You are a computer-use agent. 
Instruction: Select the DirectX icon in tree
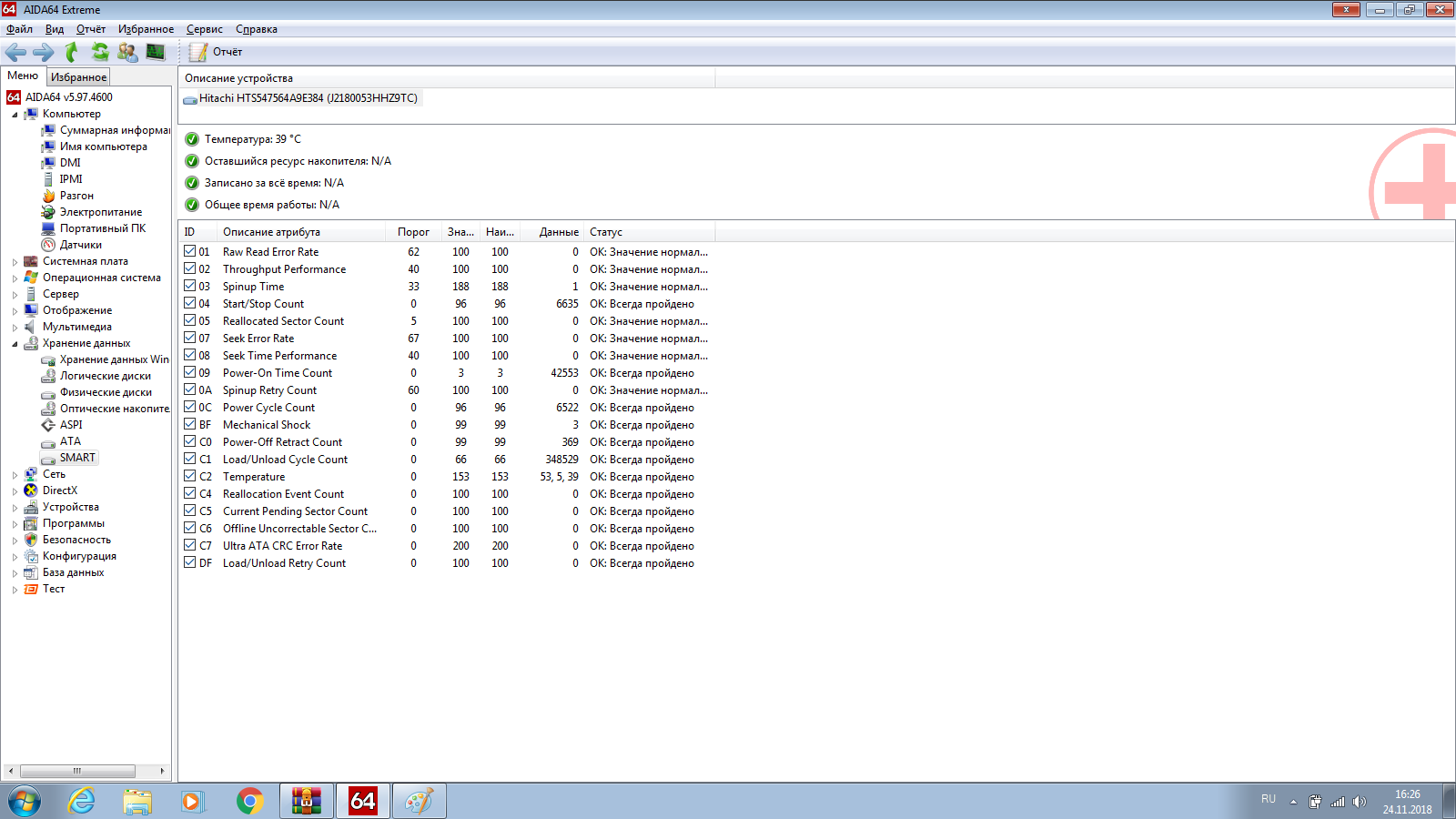31,490
